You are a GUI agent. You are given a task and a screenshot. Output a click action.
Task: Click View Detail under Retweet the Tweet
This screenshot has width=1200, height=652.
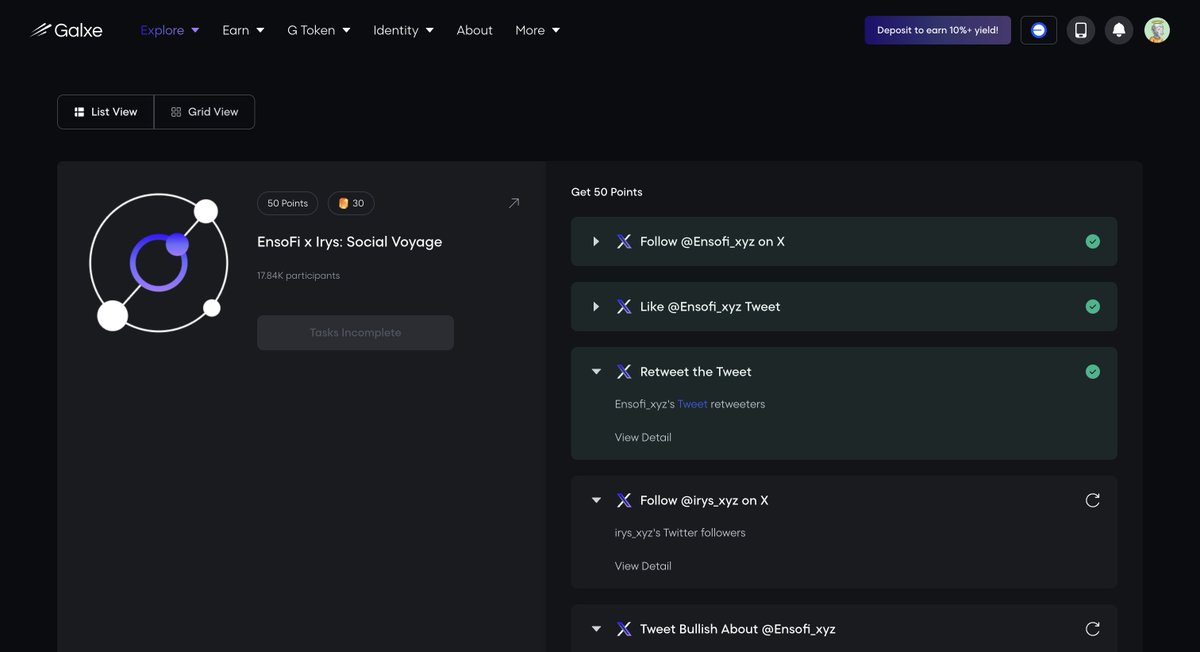pyautogui.click(x=643, y=437)
